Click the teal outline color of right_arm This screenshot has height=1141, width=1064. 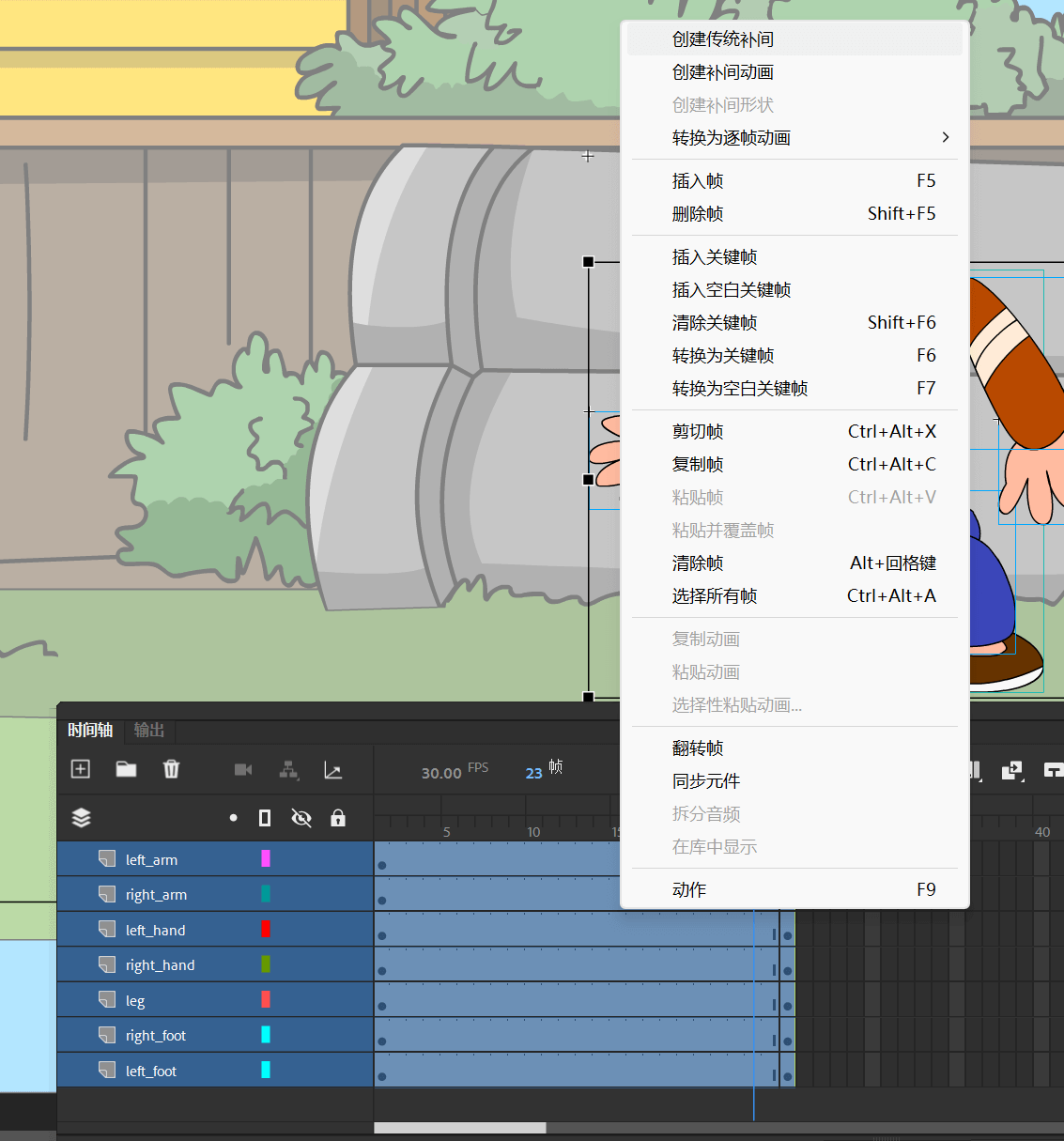(x=266, y=893)
